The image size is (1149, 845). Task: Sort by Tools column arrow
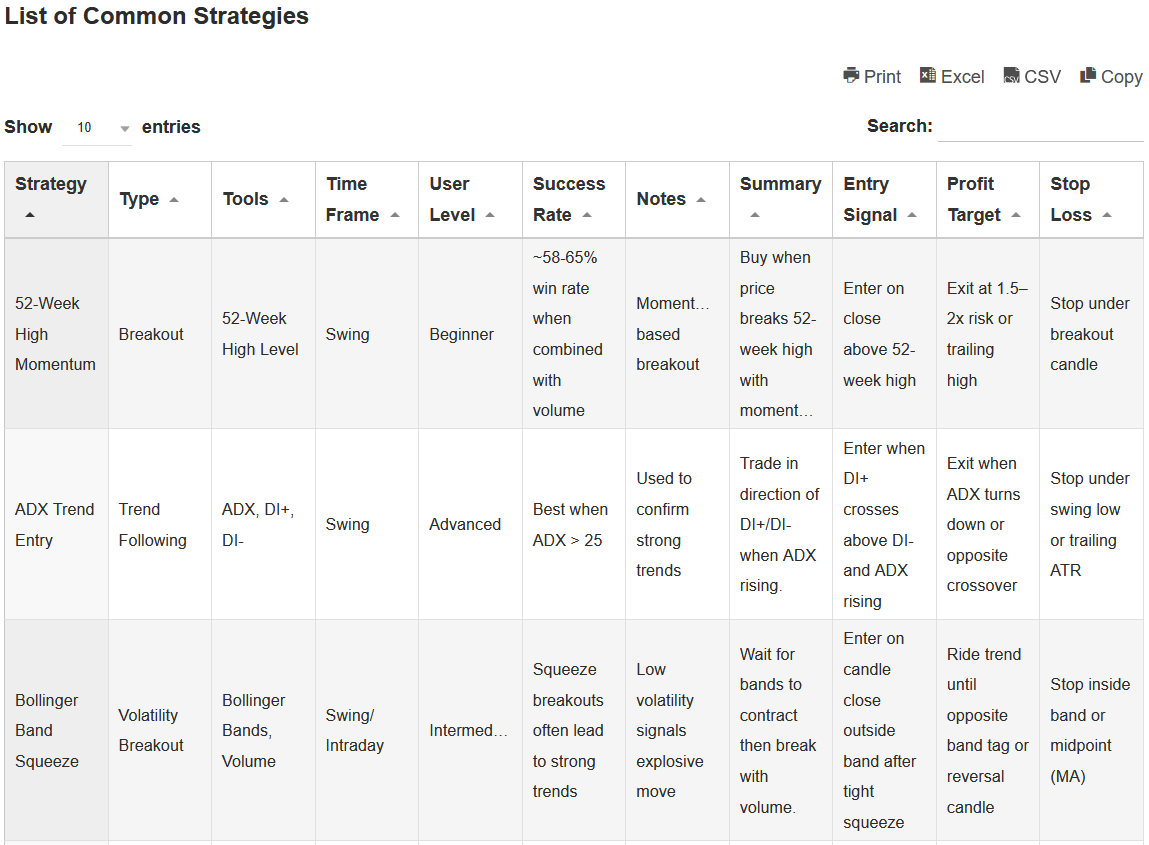tap(284, 200)
